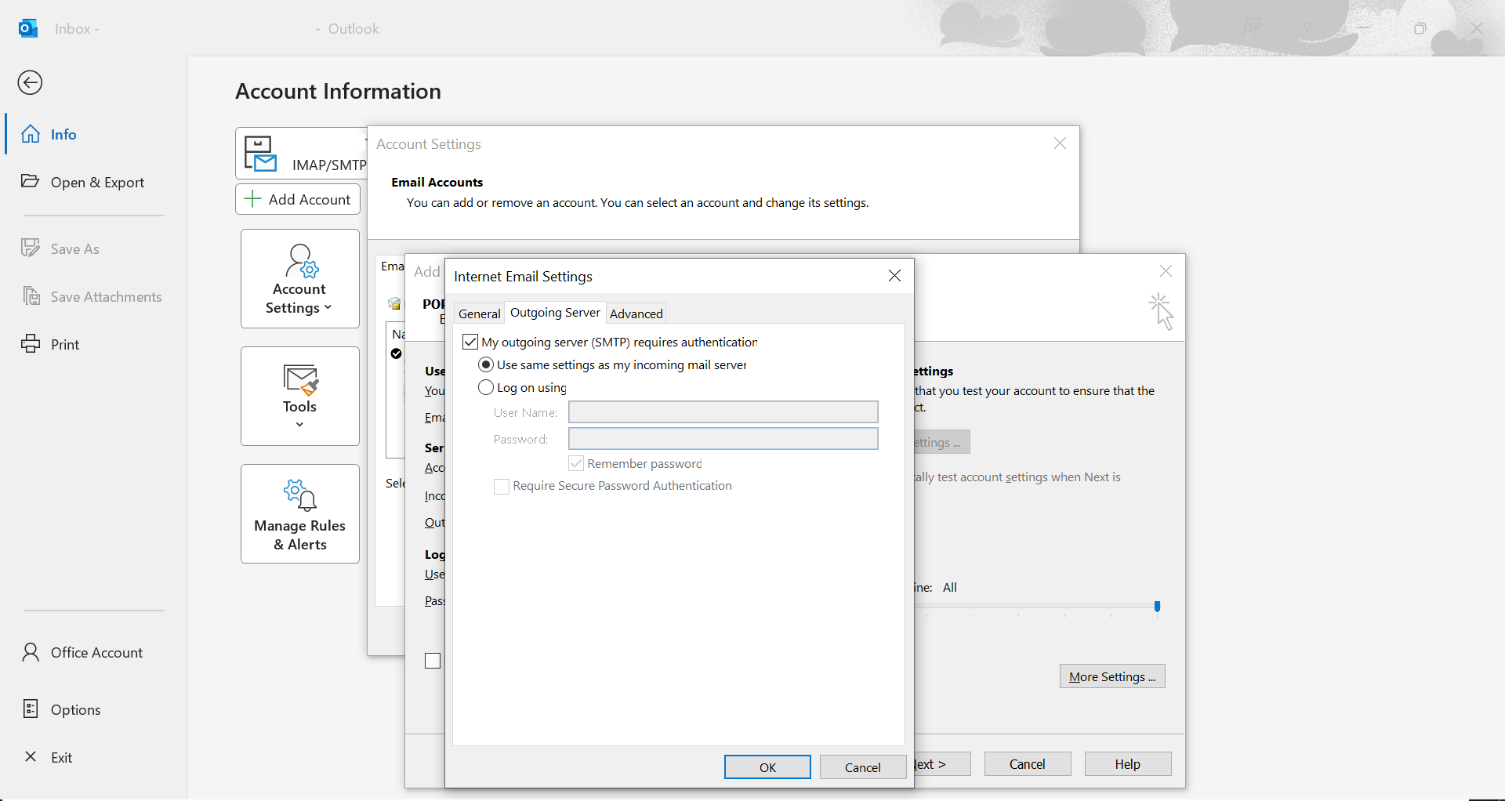Select 'Use same settings as my incoming mail server'
Image resolution: width=1512 pixels, height=801 pixels.
[x=486, y=364]
